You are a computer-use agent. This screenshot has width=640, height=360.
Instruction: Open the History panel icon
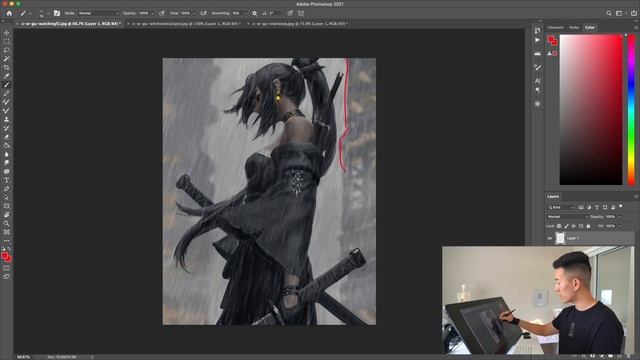point(537,30)
